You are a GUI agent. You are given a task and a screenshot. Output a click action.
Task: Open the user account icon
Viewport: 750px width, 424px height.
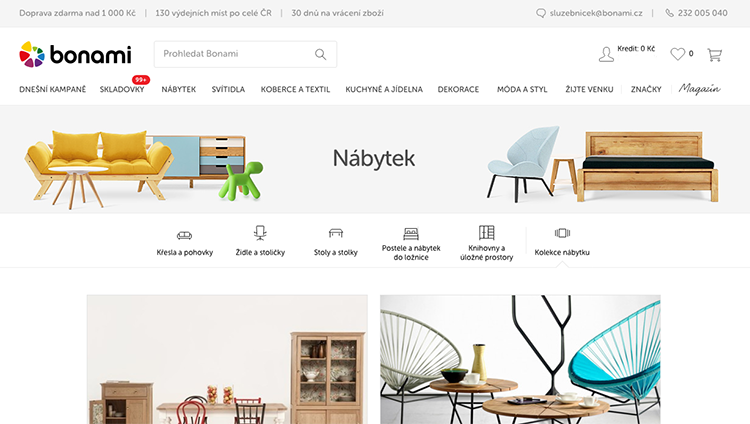click(x=606, y=54)
